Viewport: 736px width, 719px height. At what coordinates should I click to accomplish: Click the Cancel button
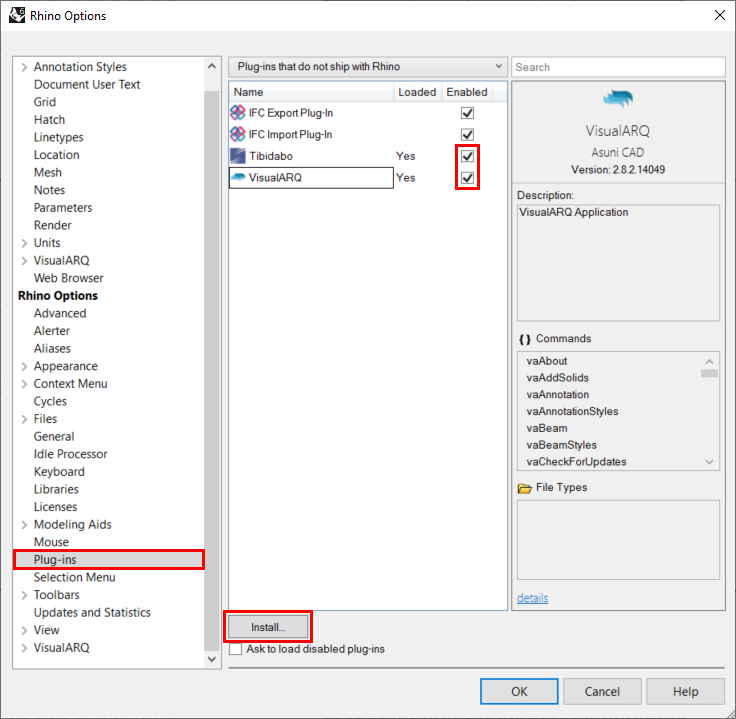pos(602,691)
